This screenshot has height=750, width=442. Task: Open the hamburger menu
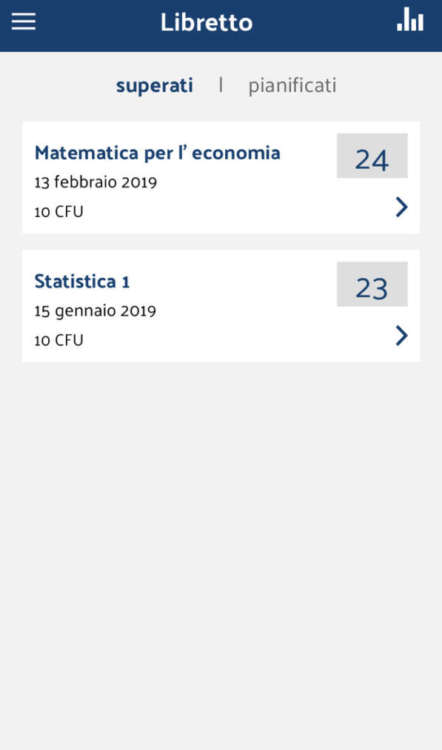[x=23, y=22]
